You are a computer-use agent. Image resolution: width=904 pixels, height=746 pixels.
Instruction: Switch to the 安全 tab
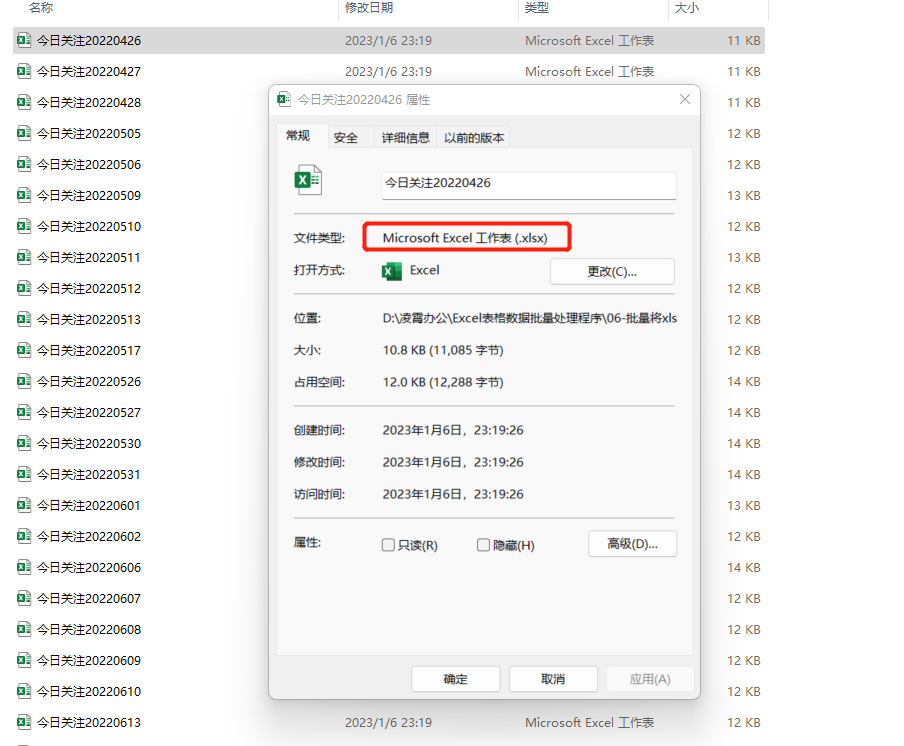click(x=346, y=138)
